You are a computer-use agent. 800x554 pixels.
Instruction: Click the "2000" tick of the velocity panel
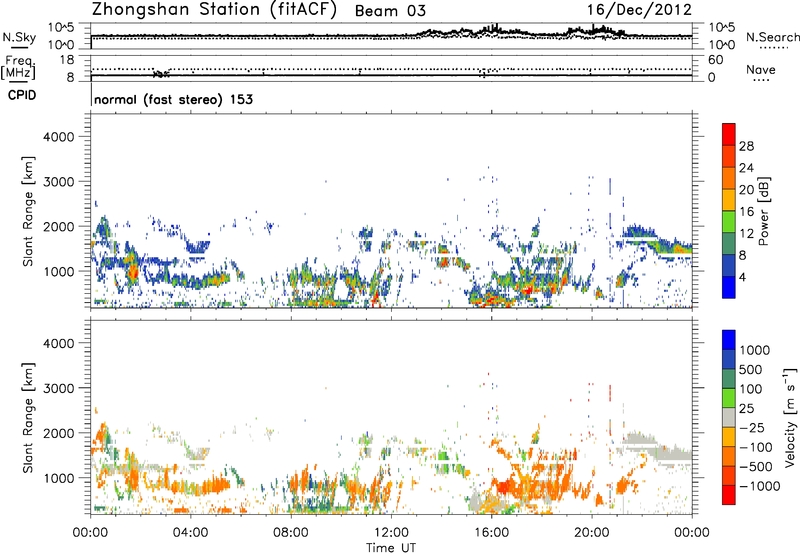[58, 433]
